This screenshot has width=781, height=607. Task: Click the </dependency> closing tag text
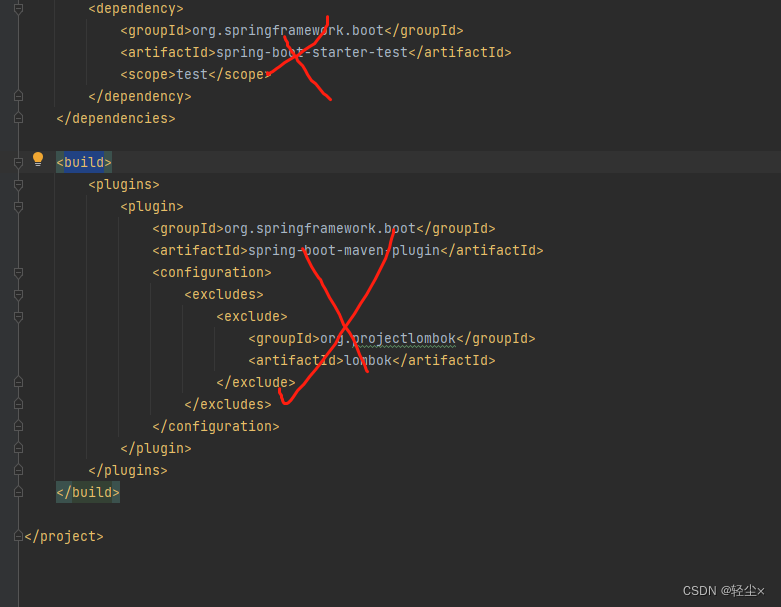139,97
